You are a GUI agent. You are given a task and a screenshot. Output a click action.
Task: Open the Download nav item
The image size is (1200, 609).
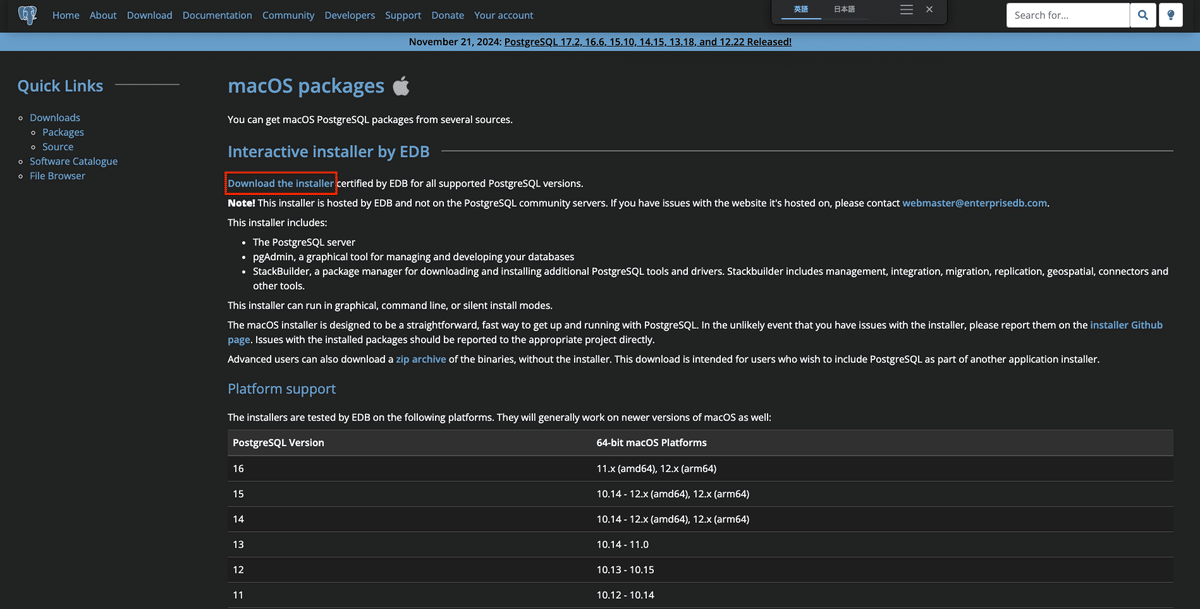click(149, 15)
